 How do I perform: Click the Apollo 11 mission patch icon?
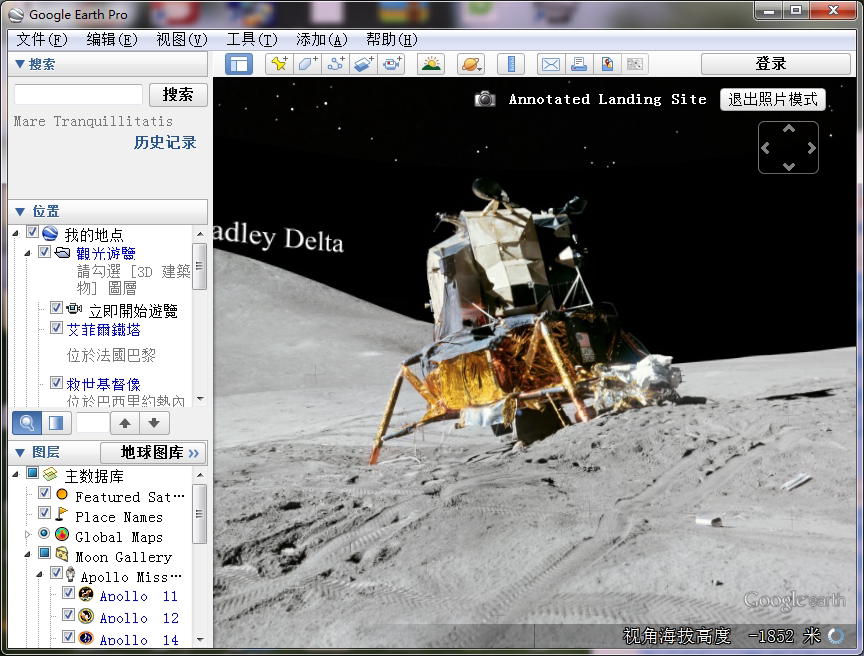click(x=85, y=594)
